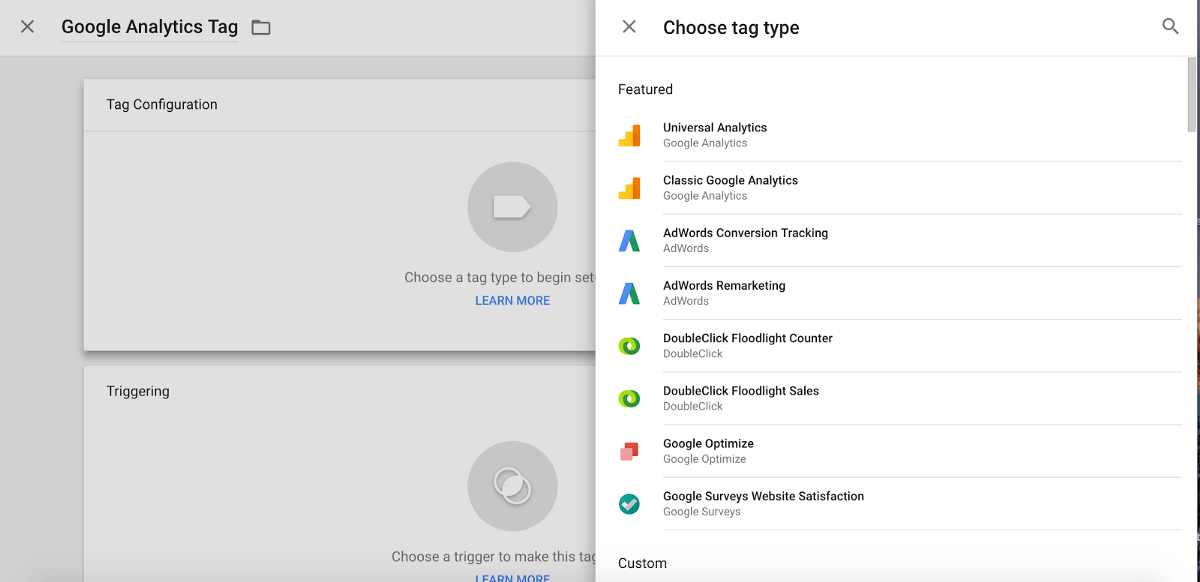Click the tag placeholder in Tag Configuration
This screenshot has height=582, width=1200.
click(512, 207)
